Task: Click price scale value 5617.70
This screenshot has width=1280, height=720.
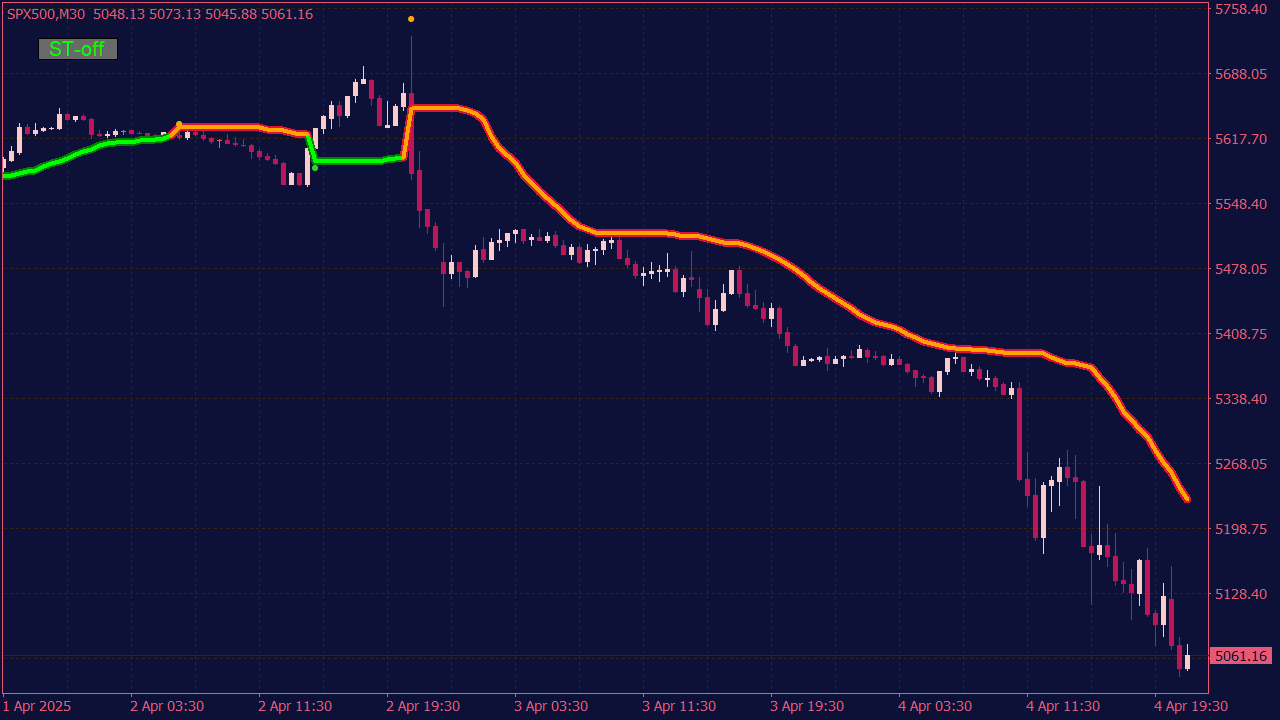Action: pos(1241,139)
